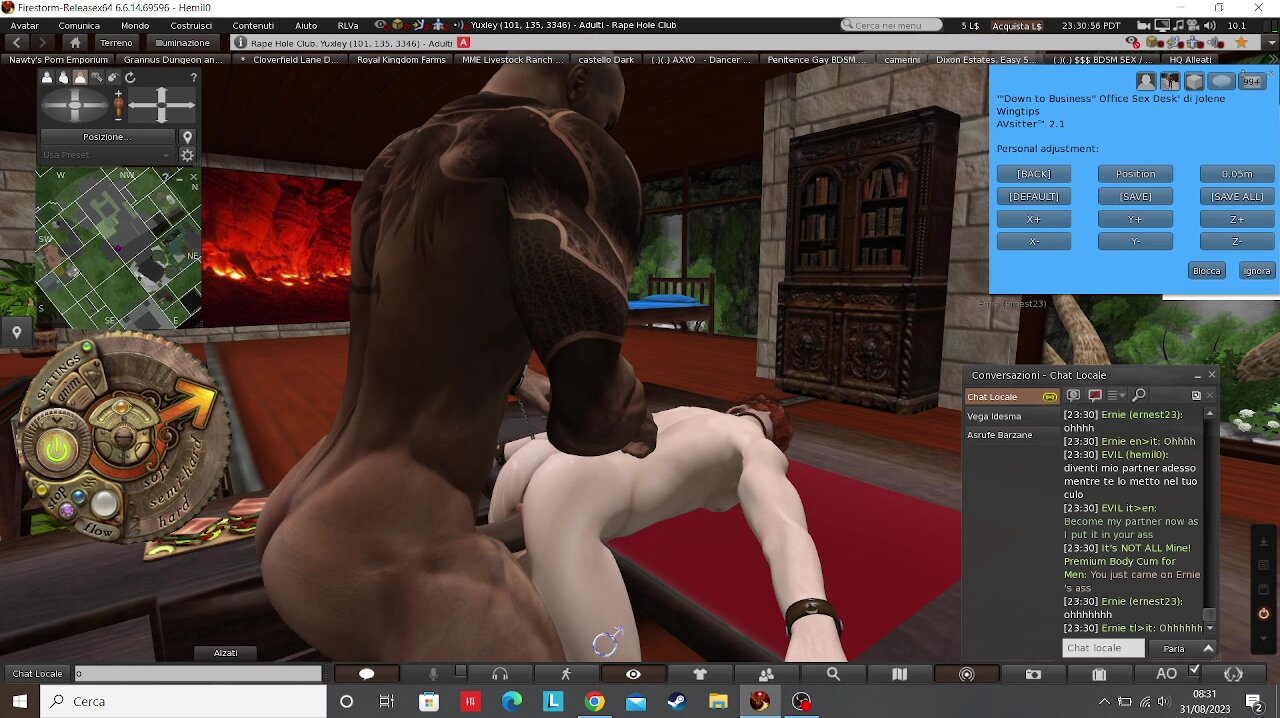Open the appearance shirt icon
The height and width of the screenshot is (718, 1280).
(700, 674)
